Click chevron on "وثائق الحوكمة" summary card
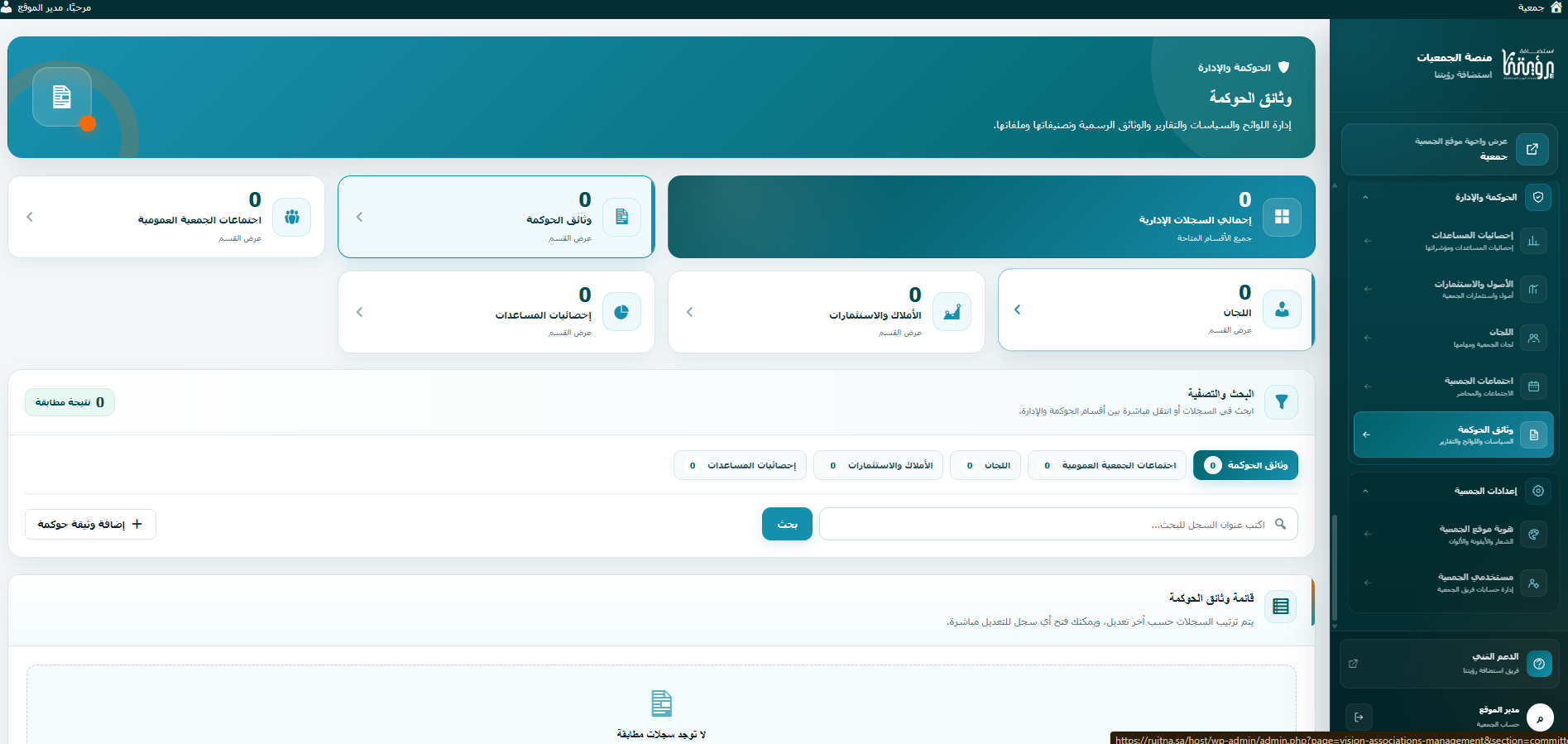The height and width of the screenshot is (744, 1568). (359, 217)
